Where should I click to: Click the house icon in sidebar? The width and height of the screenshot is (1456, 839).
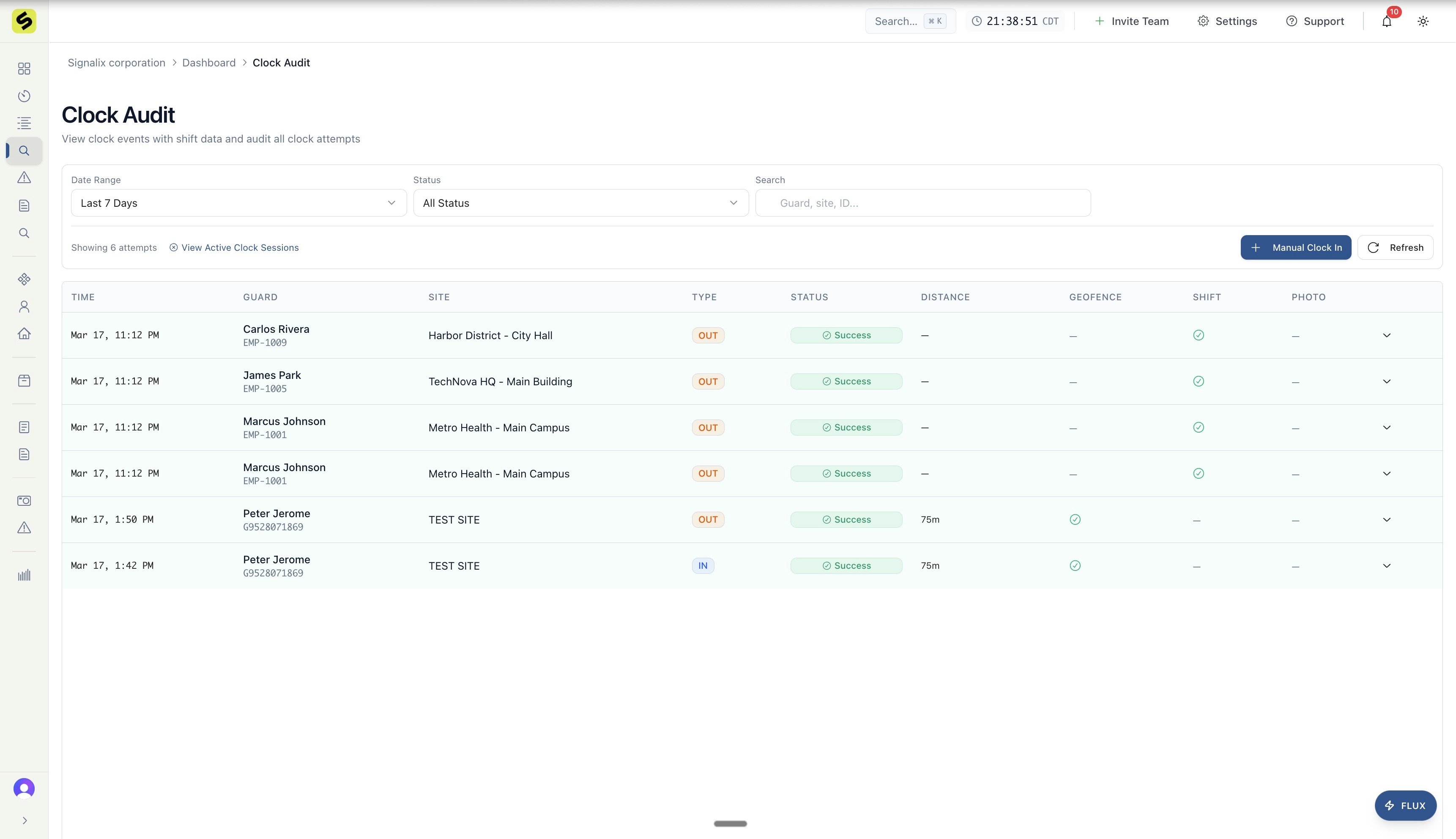tap(24, 334)
